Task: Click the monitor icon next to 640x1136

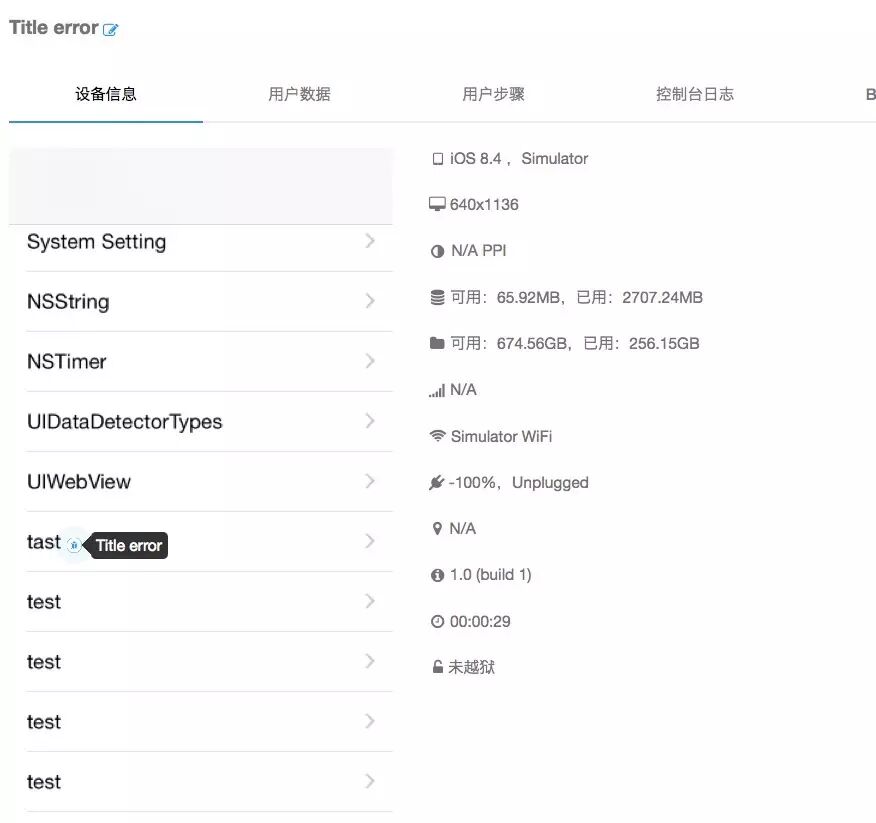Action: [437, 204]
